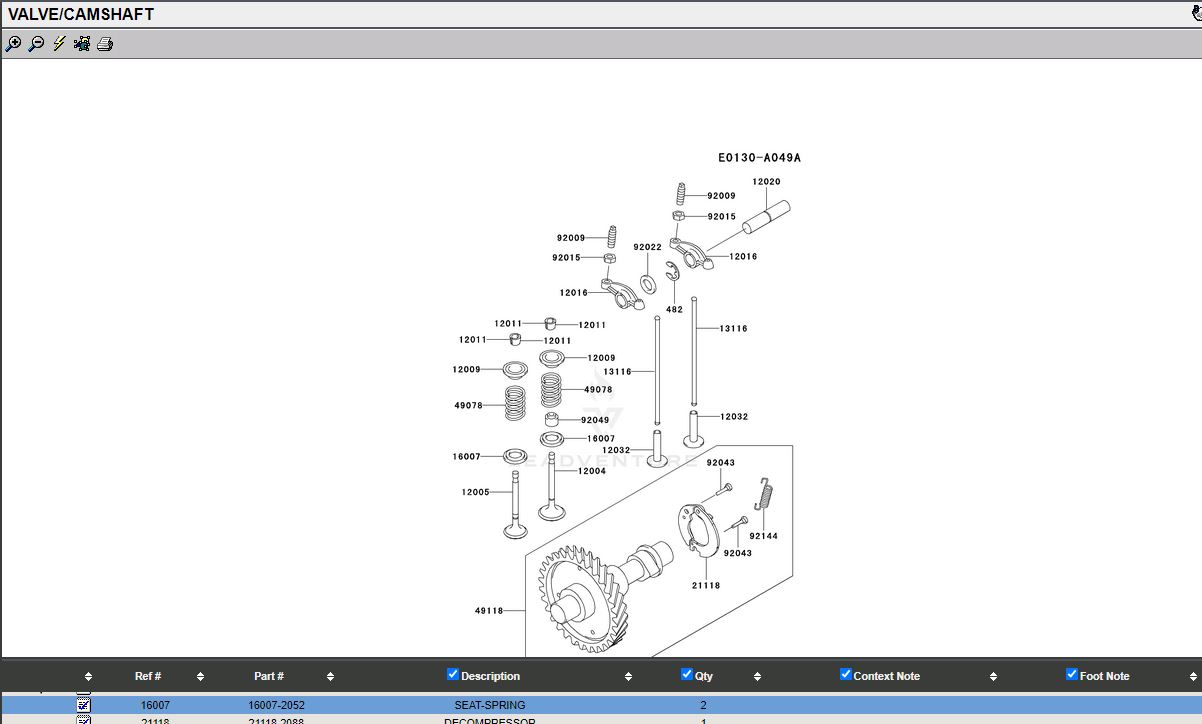Screen dimensions: 1202x724
Task: Click the fit-to-window selection icon
Action: click(82, 44)
